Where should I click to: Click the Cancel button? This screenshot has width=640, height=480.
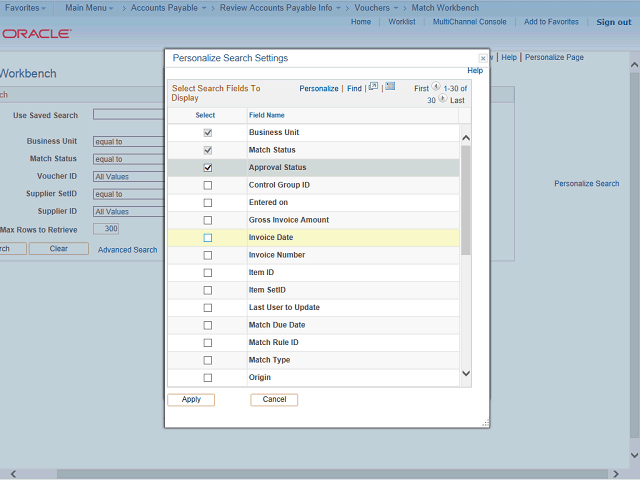tap(274, 399)
